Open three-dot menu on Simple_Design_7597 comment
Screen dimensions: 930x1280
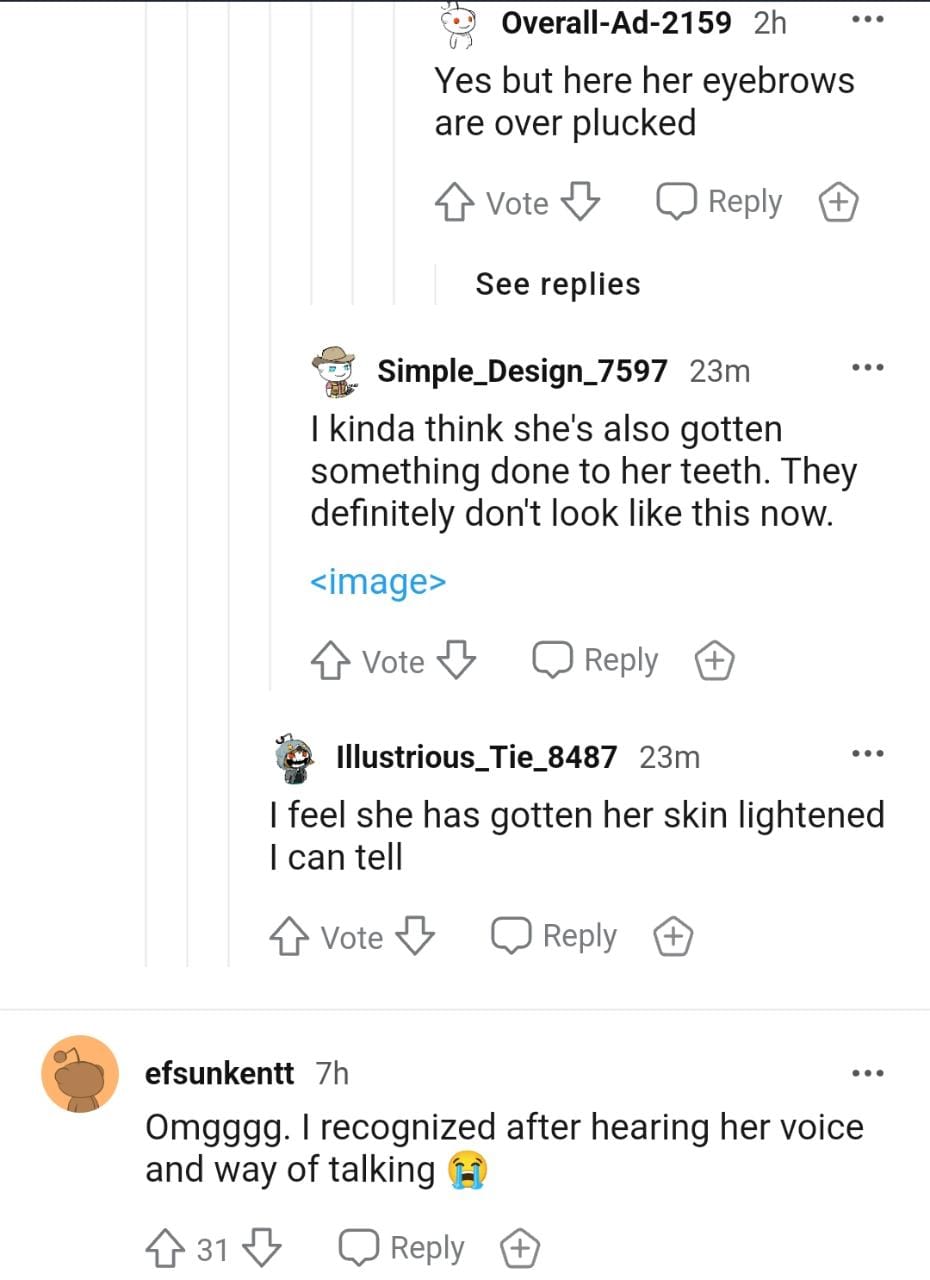pos(867,368)
